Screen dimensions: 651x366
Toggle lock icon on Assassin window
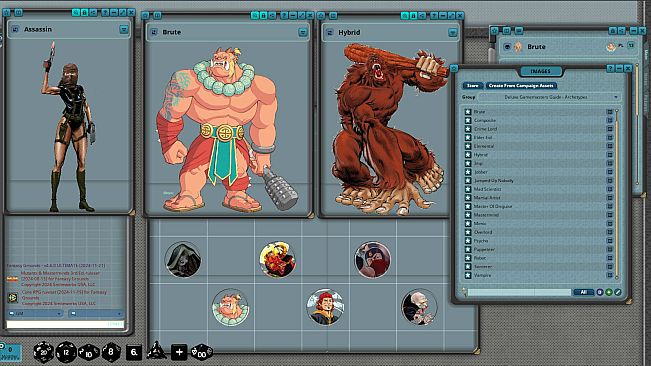[84, 13]
